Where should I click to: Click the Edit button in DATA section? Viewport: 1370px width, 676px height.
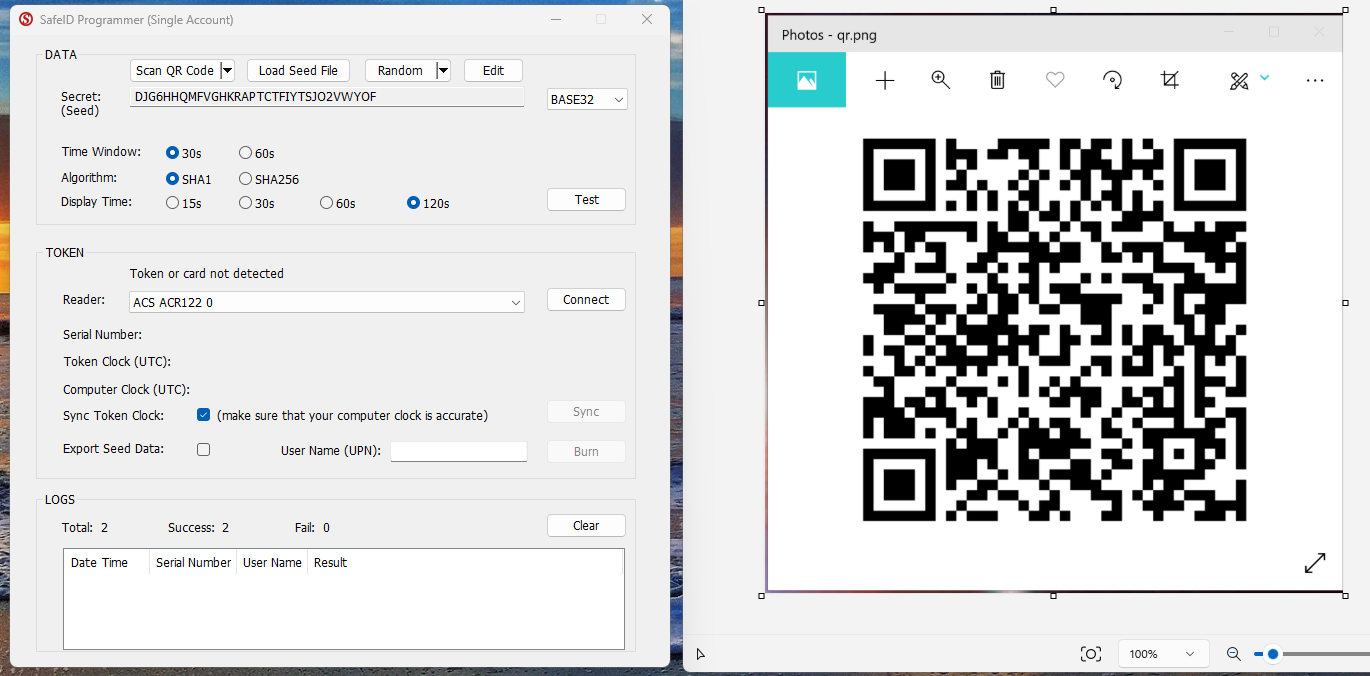tap(493, 70)
